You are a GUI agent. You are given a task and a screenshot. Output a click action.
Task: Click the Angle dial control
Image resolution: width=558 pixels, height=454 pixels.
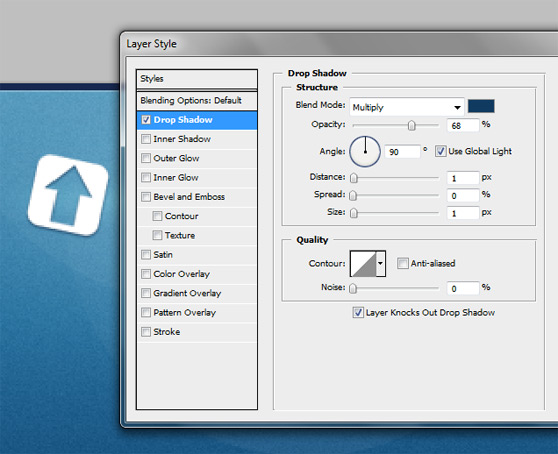click(x=365, y=152)
